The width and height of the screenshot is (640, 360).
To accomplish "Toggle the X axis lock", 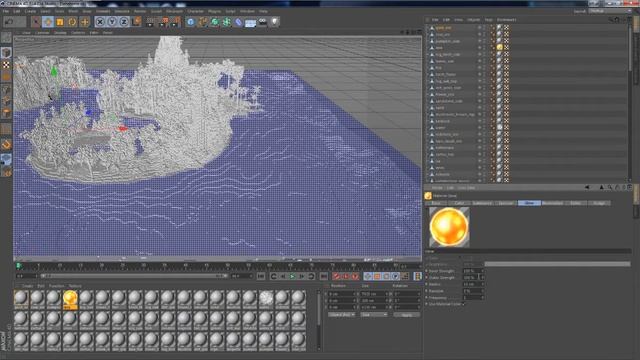I will [100, 22].
